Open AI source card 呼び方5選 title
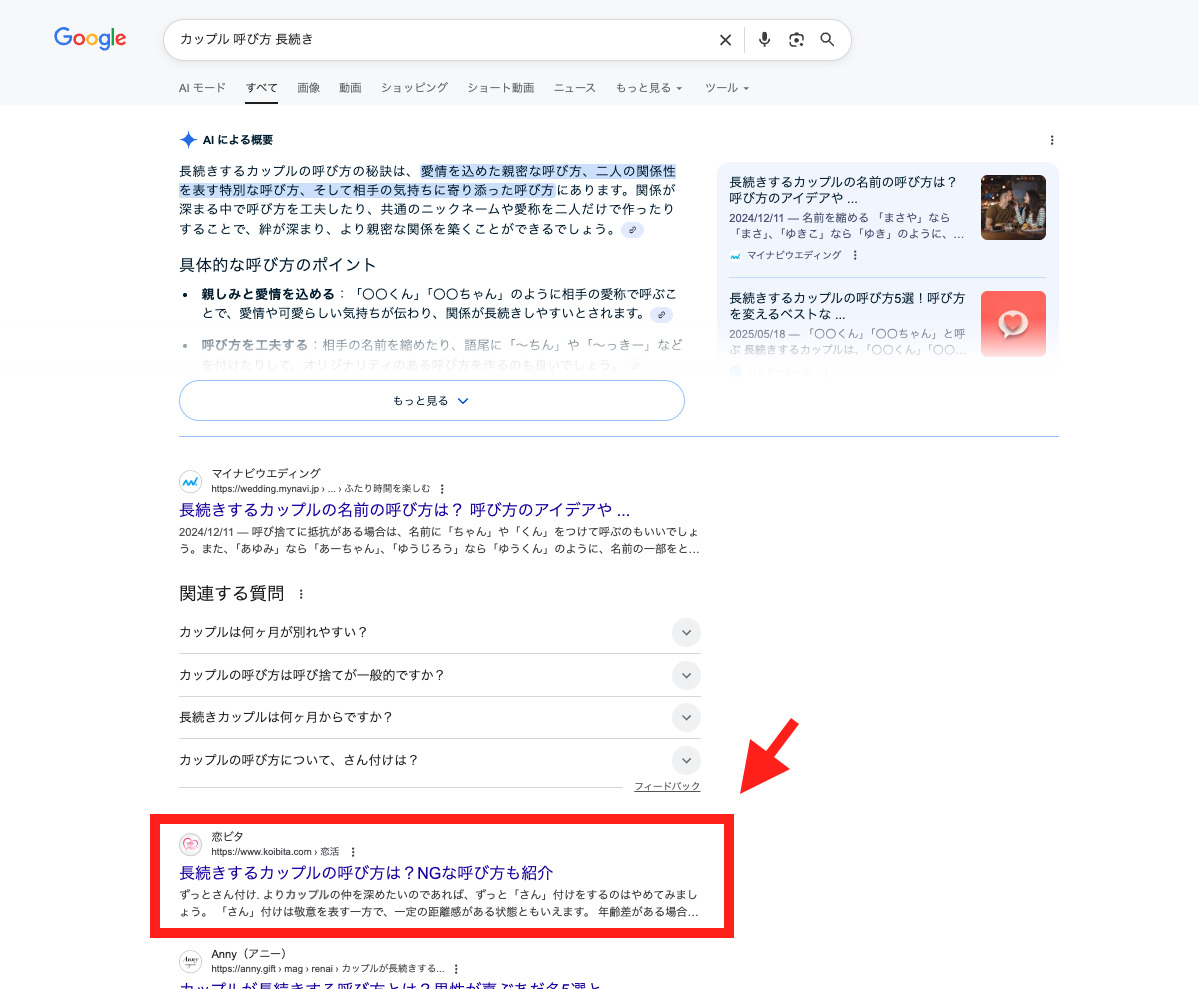This screenshot has height=989, width=1198. coord(847,306)
